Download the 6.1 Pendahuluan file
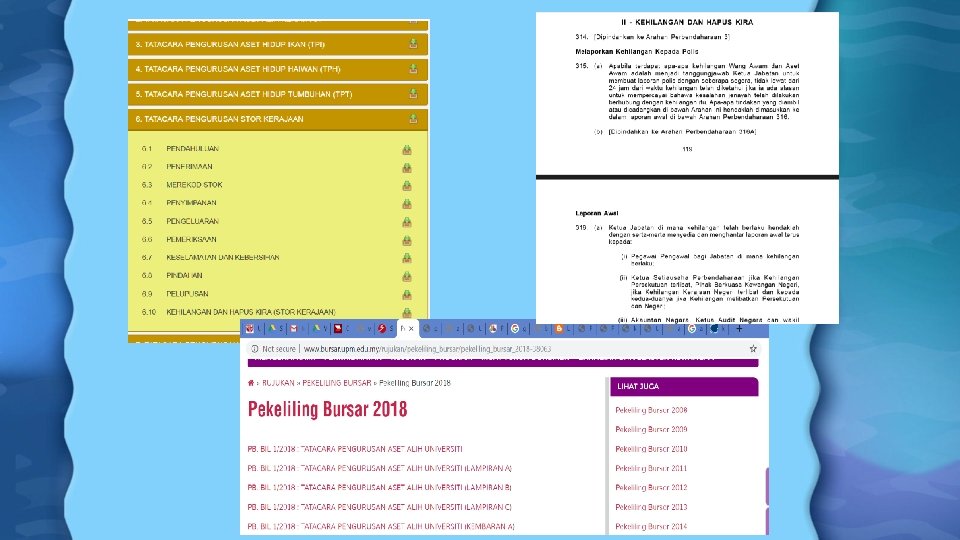The width and height of the screenshot is (960, 540). [407, 149]
